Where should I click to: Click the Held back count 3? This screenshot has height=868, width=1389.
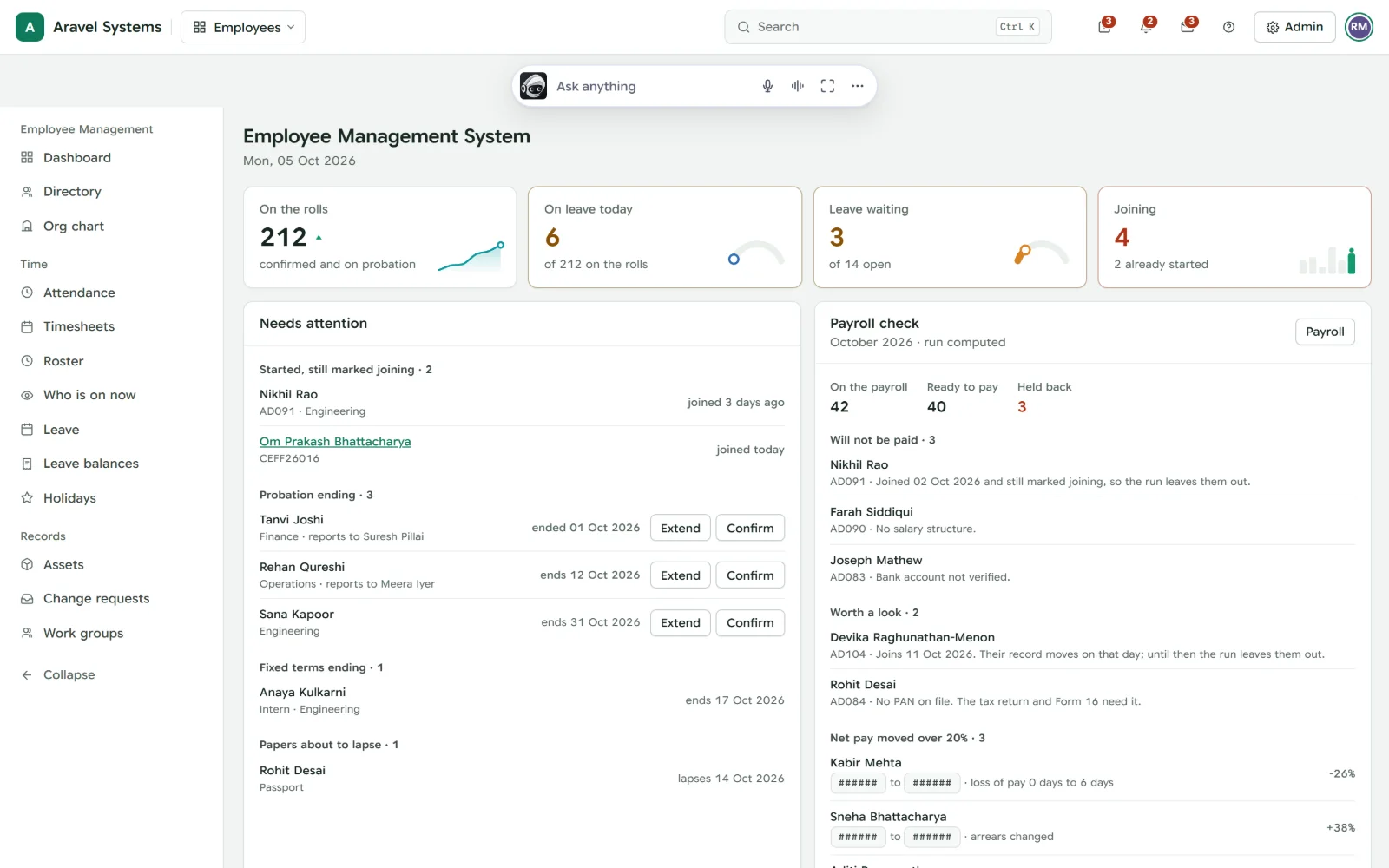pyautogui.click(x=1022, y=407)
